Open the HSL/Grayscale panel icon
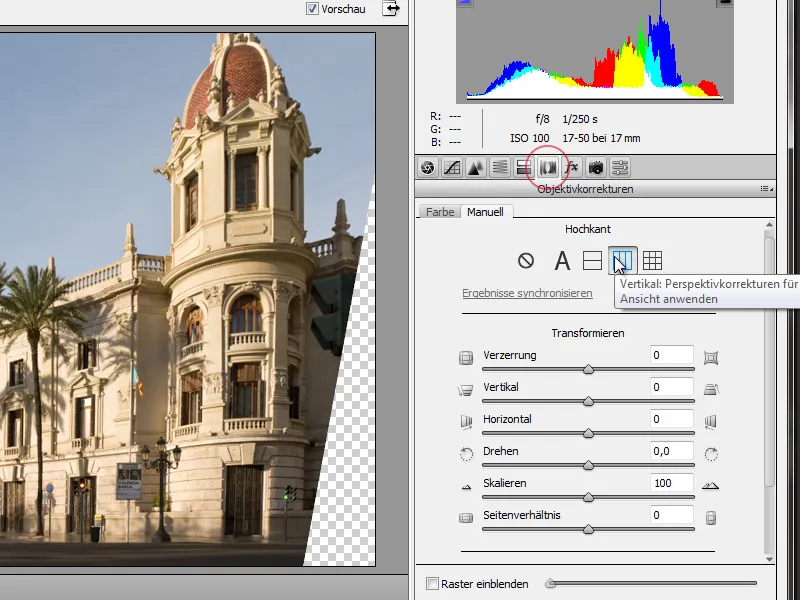 500,167
